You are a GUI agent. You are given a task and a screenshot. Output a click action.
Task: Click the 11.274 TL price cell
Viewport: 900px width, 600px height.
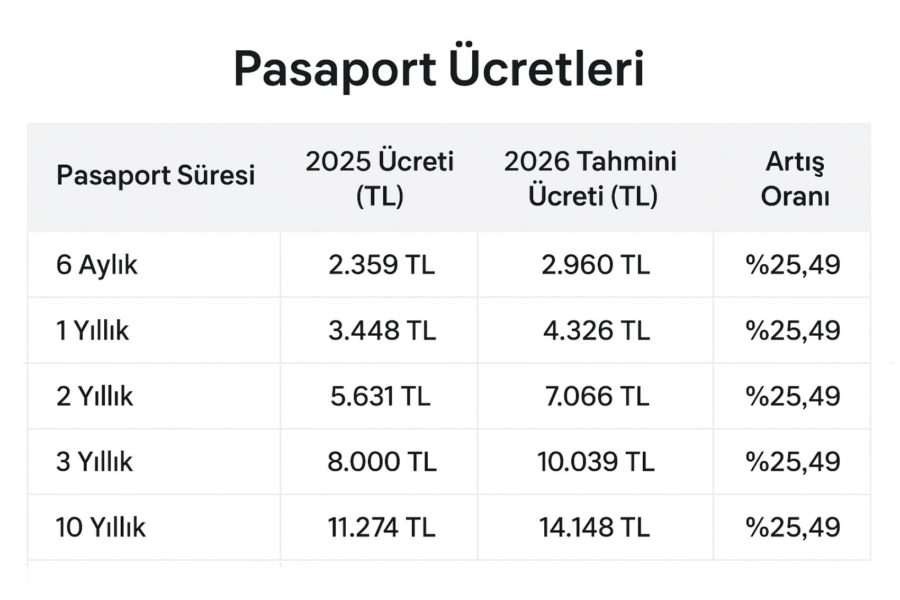tap(381, 527)
